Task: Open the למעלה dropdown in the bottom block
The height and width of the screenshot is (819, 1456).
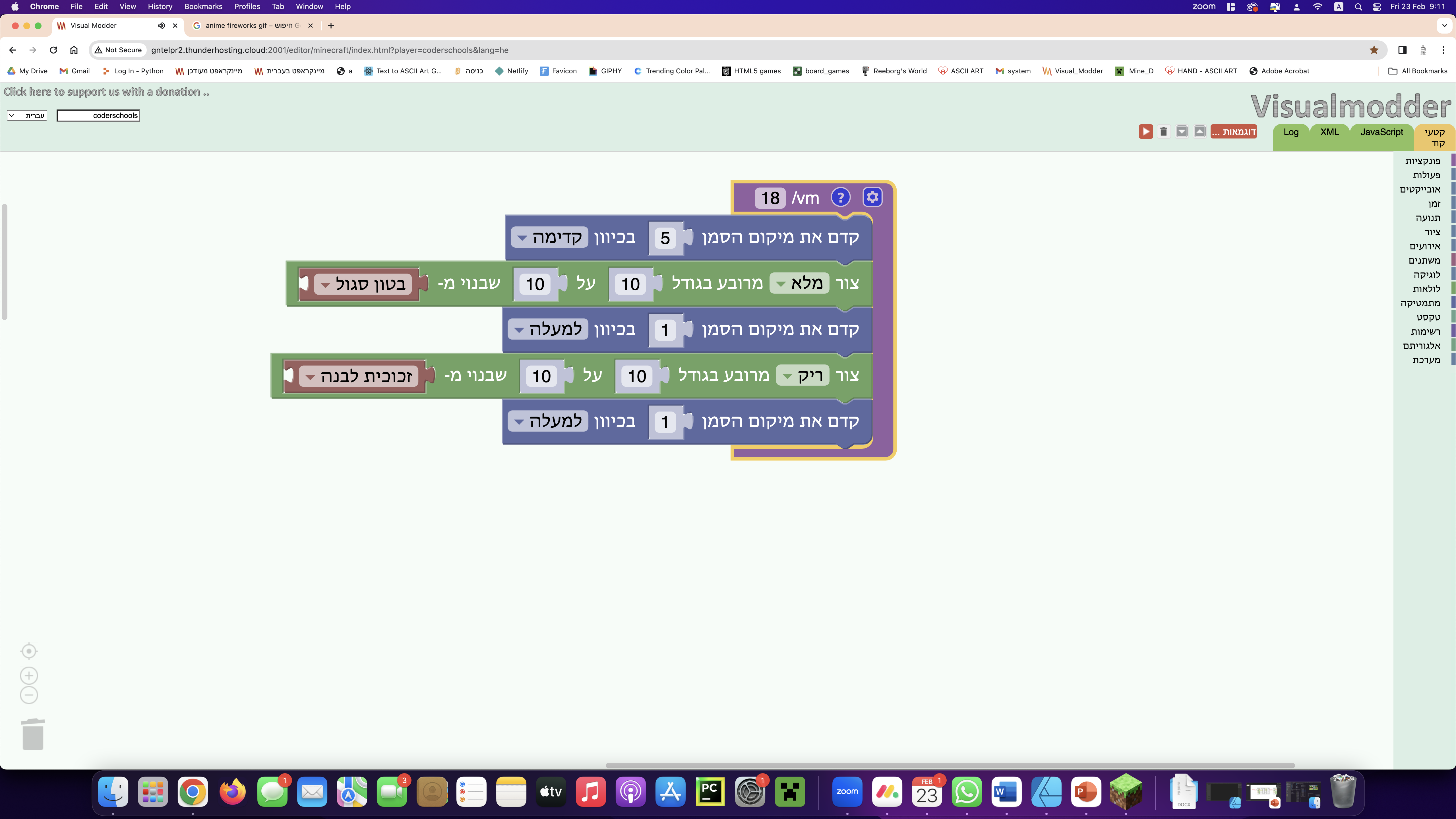Action: [548, 421]
